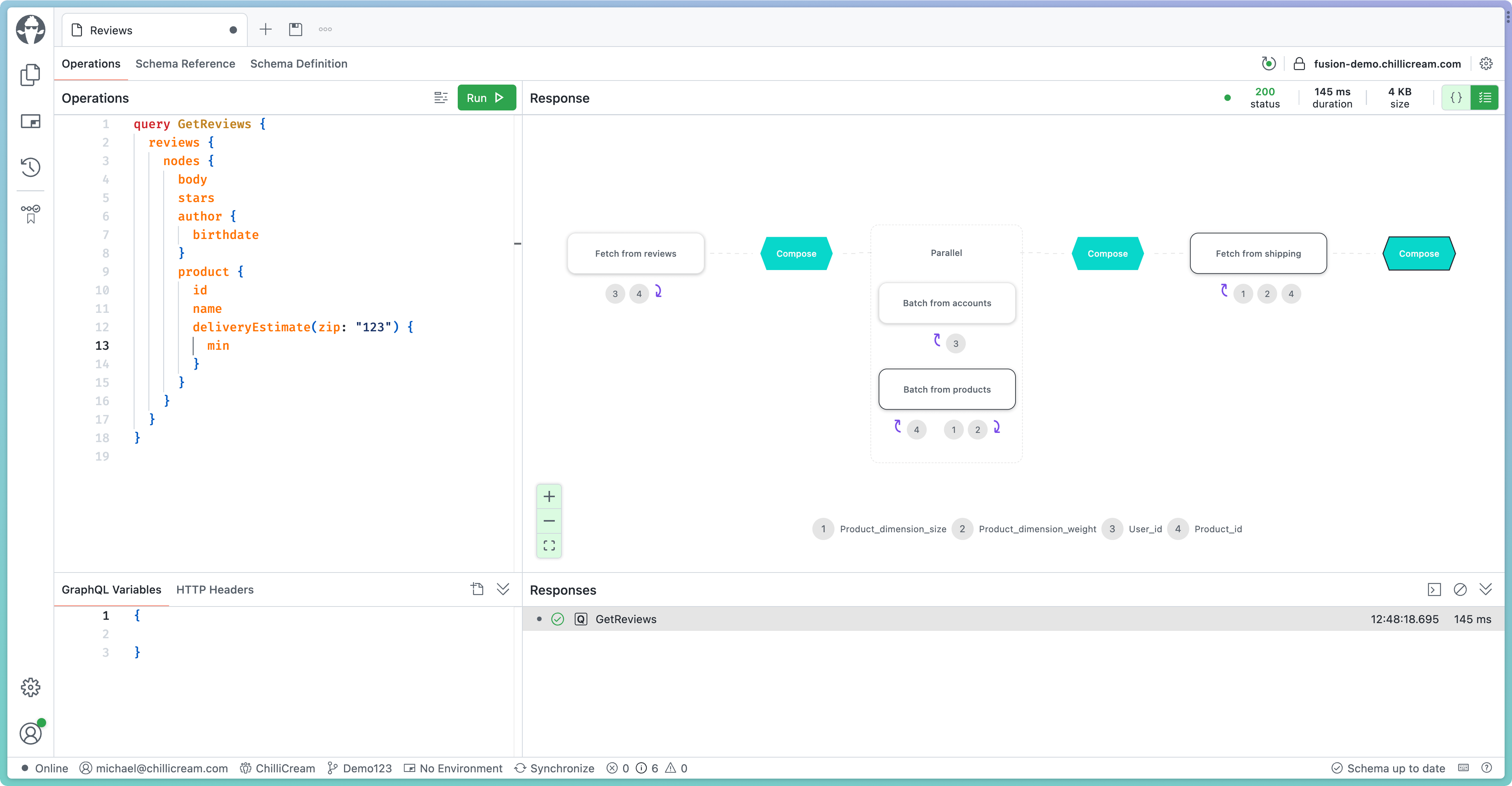Save the current document
Viewport: 1512px width, 786px height.
[295, 30]
